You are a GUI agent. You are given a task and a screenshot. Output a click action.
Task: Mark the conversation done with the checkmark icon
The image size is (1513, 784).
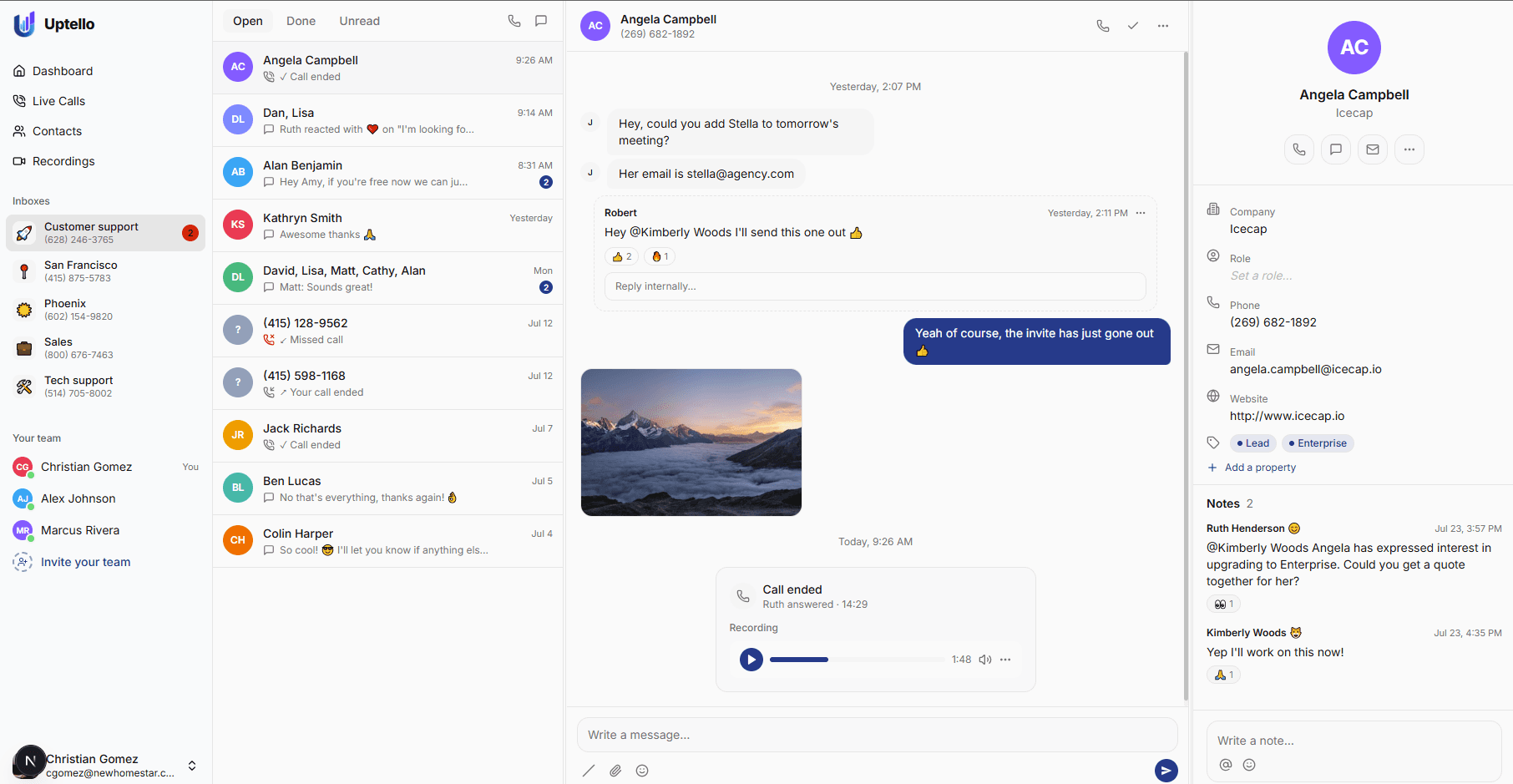click(x=1132, y=25)
